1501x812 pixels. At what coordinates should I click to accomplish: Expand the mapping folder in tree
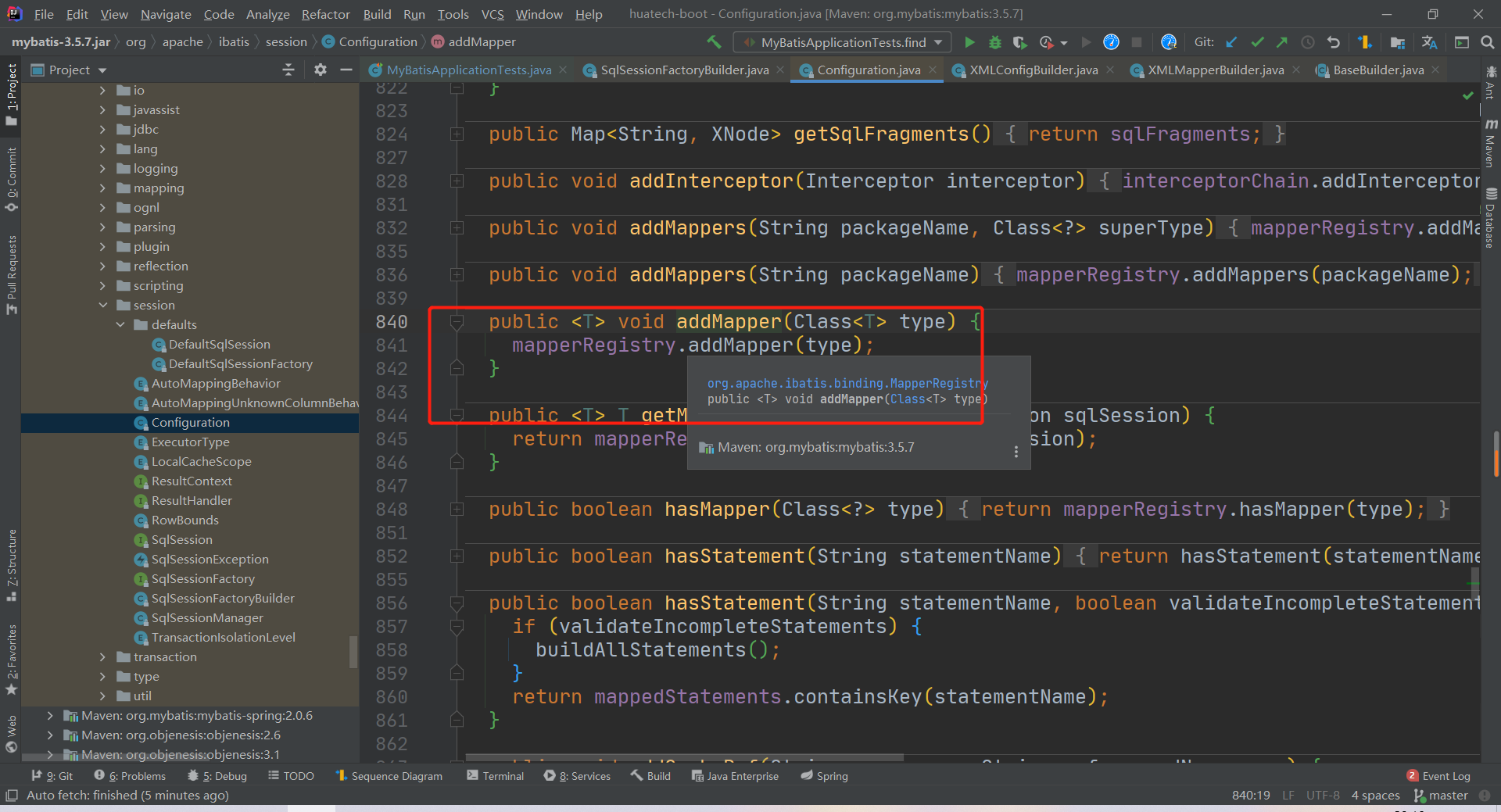pos(103,188)
